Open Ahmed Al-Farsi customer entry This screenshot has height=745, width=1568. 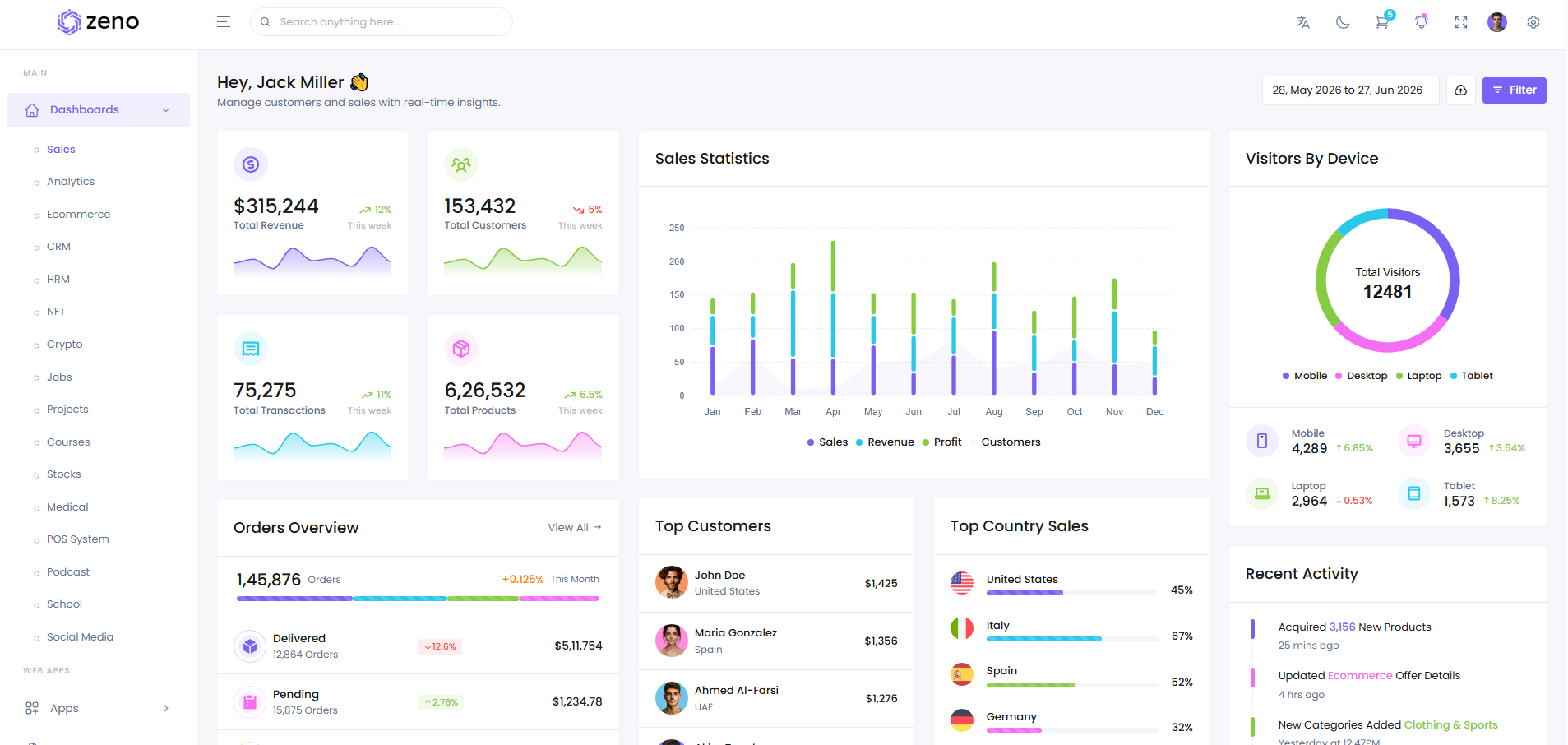click(776, 698)
